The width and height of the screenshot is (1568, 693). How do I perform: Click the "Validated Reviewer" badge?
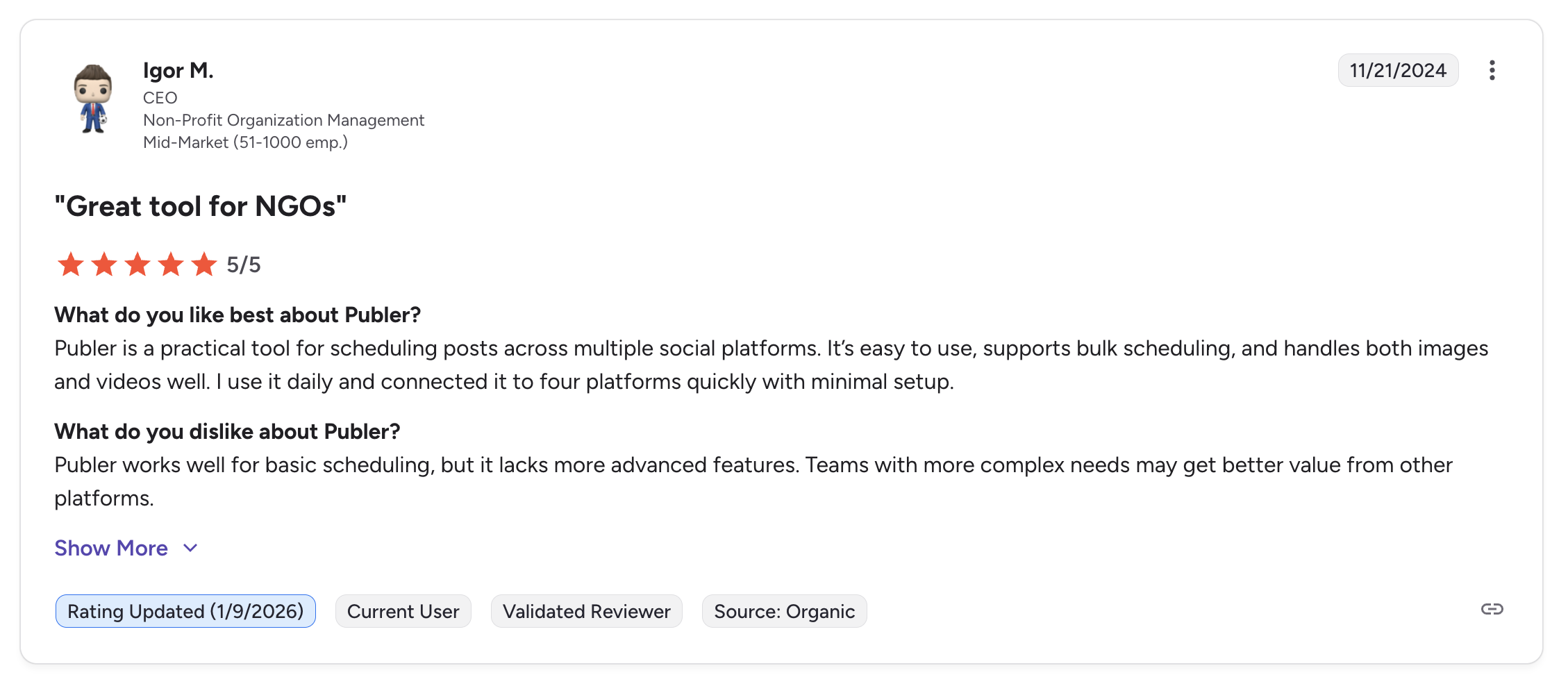[x=586, y=610]
